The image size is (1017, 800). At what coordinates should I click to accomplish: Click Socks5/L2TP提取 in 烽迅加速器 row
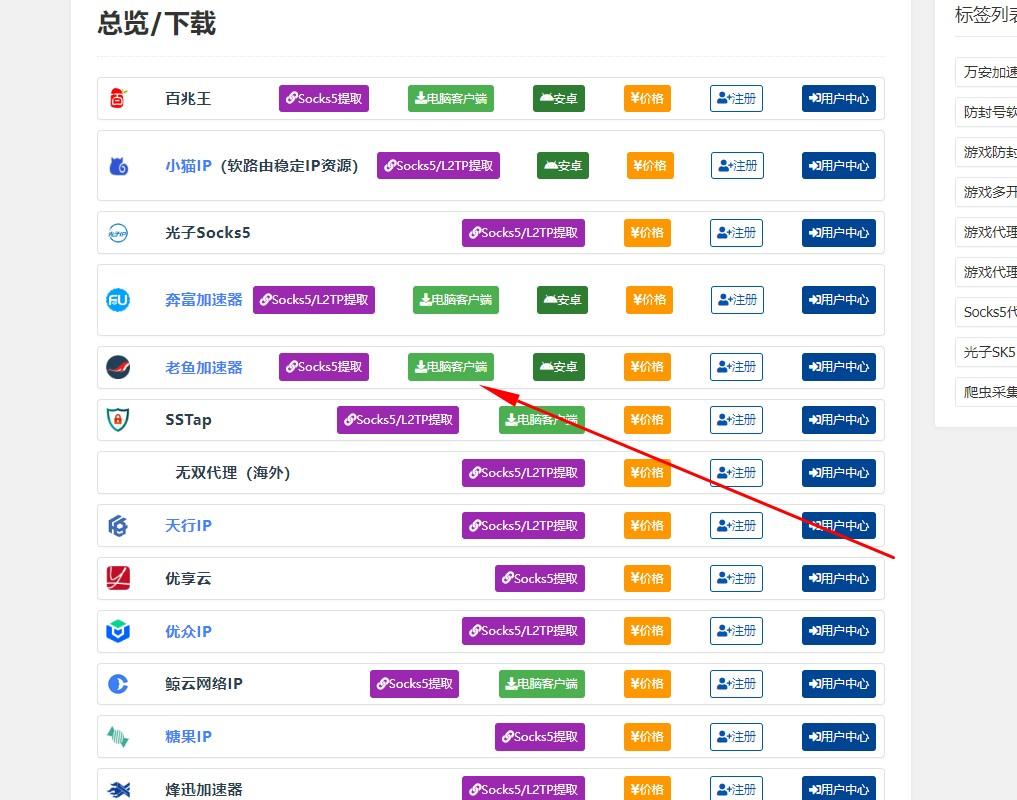[x=523, y=788]
